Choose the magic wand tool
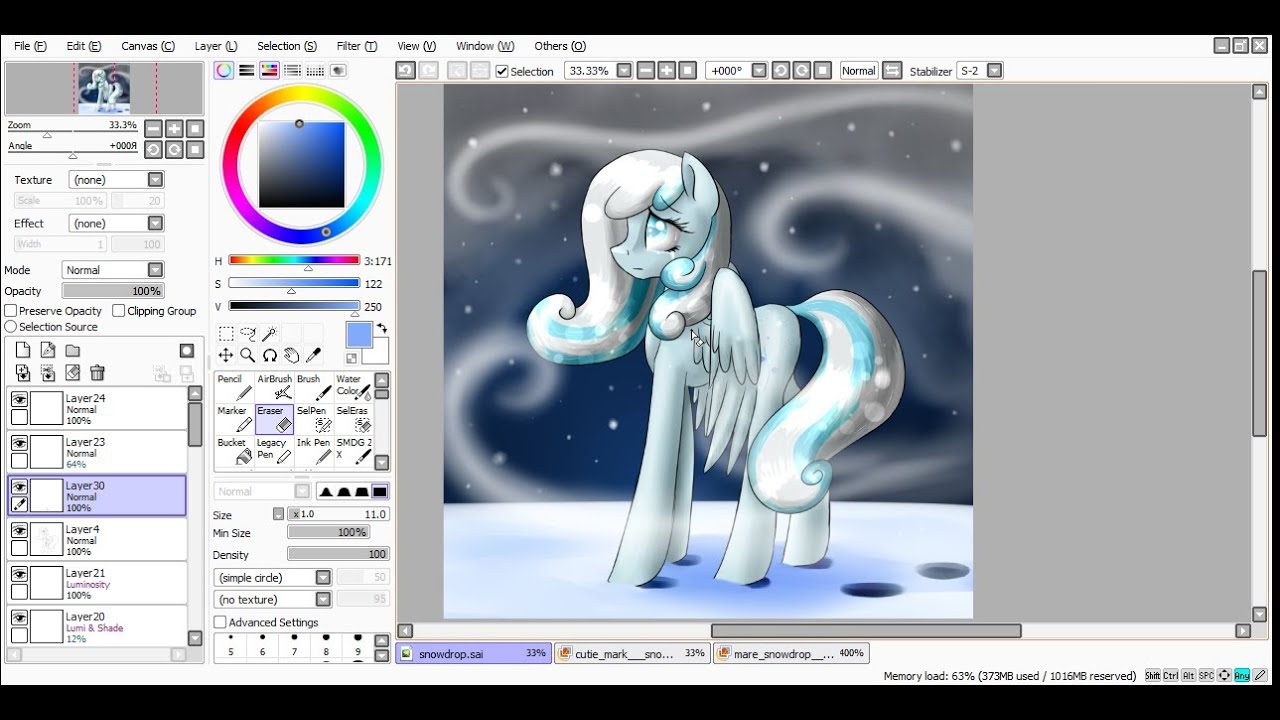 (270, 334)
